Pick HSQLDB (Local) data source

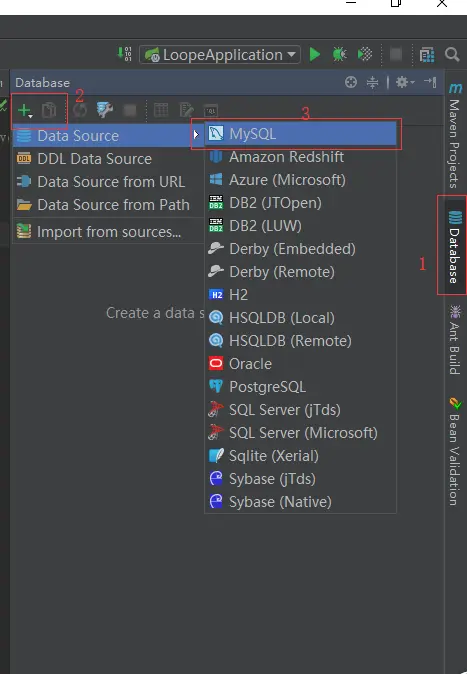pyautogui.click(x=301, y=318)
